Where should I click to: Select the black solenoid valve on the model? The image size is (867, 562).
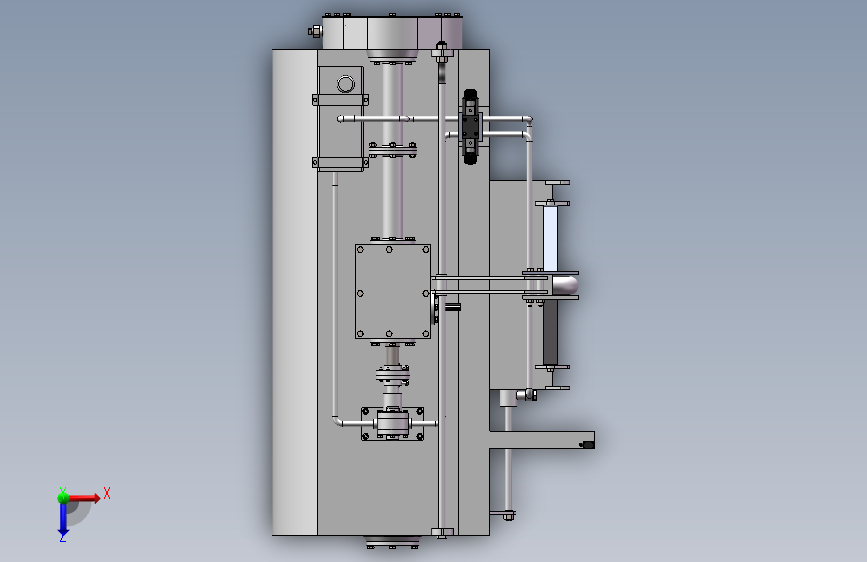coord(470,127)
